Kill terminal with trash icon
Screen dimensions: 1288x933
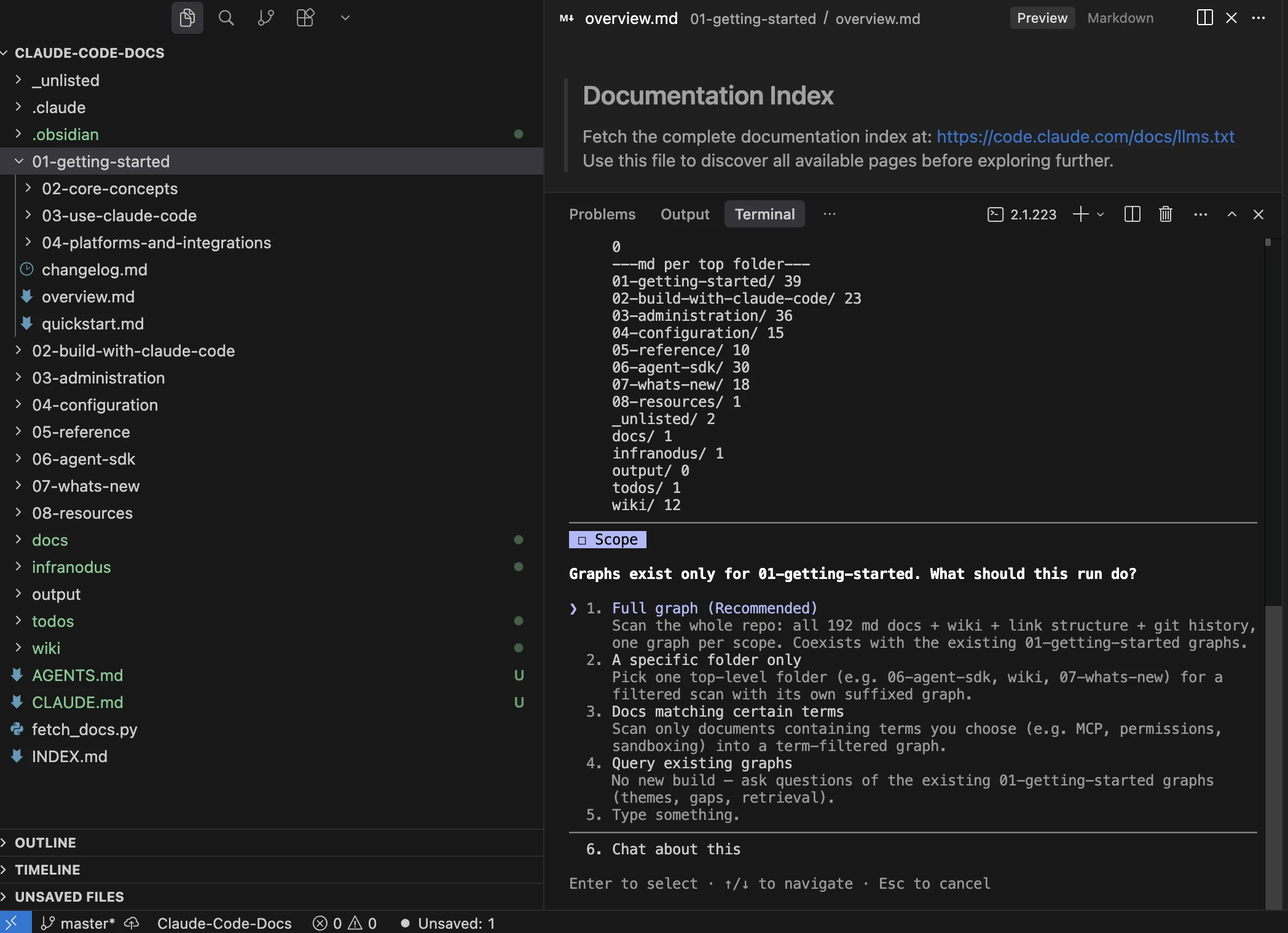click(x=1166, y=214)
